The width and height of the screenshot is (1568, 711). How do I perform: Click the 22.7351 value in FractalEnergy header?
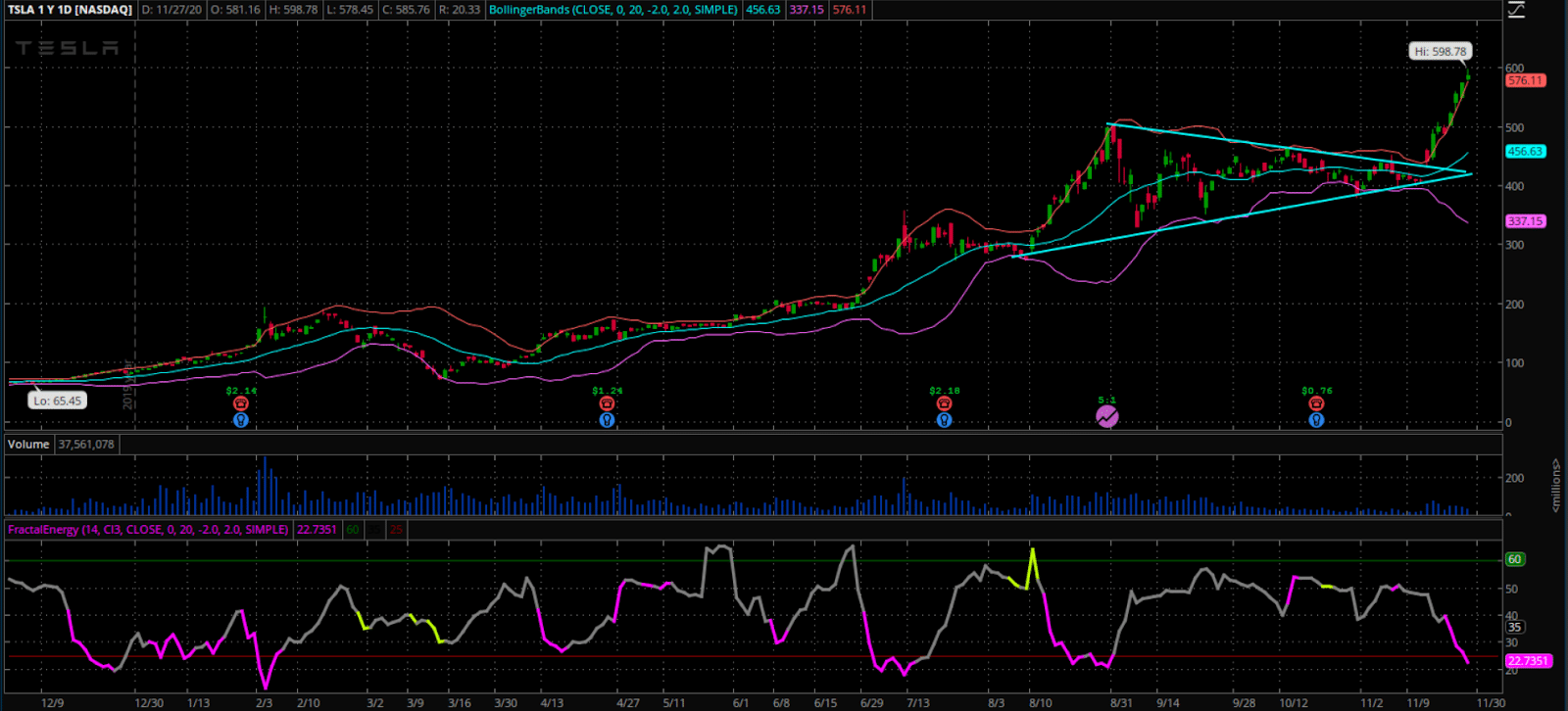click(x=317, y=530)
